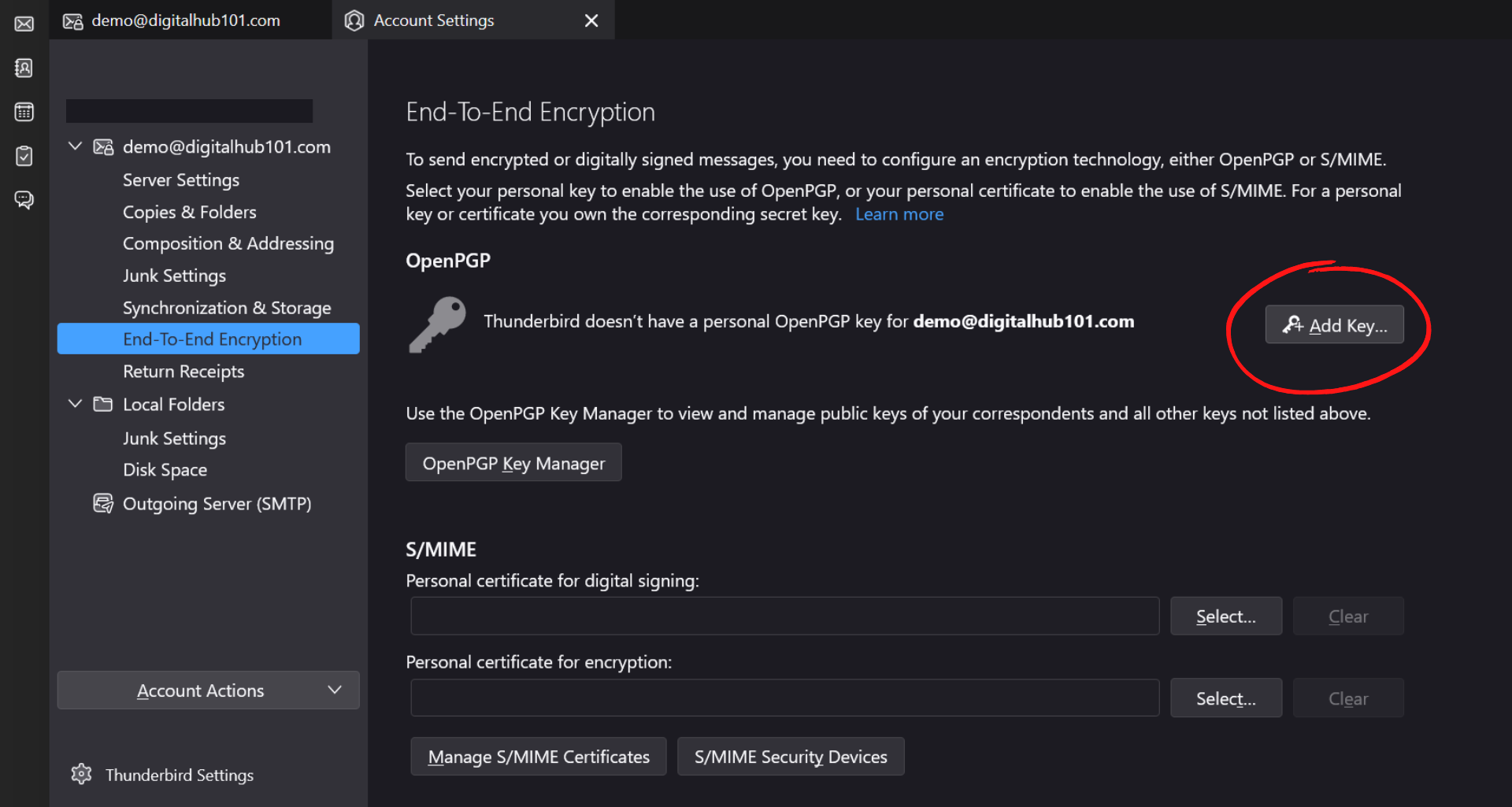Image resolution: width=1512 pixels, height=807 pixels.
Task: Open the Chat space icon
Action: coord(24,200)
